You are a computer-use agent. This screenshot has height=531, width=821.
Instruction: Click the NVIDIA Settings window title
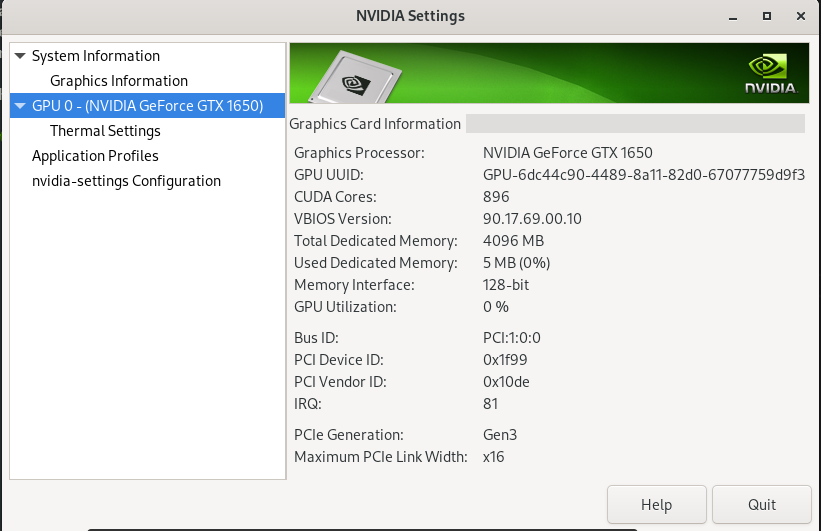(x=410, y=16)
